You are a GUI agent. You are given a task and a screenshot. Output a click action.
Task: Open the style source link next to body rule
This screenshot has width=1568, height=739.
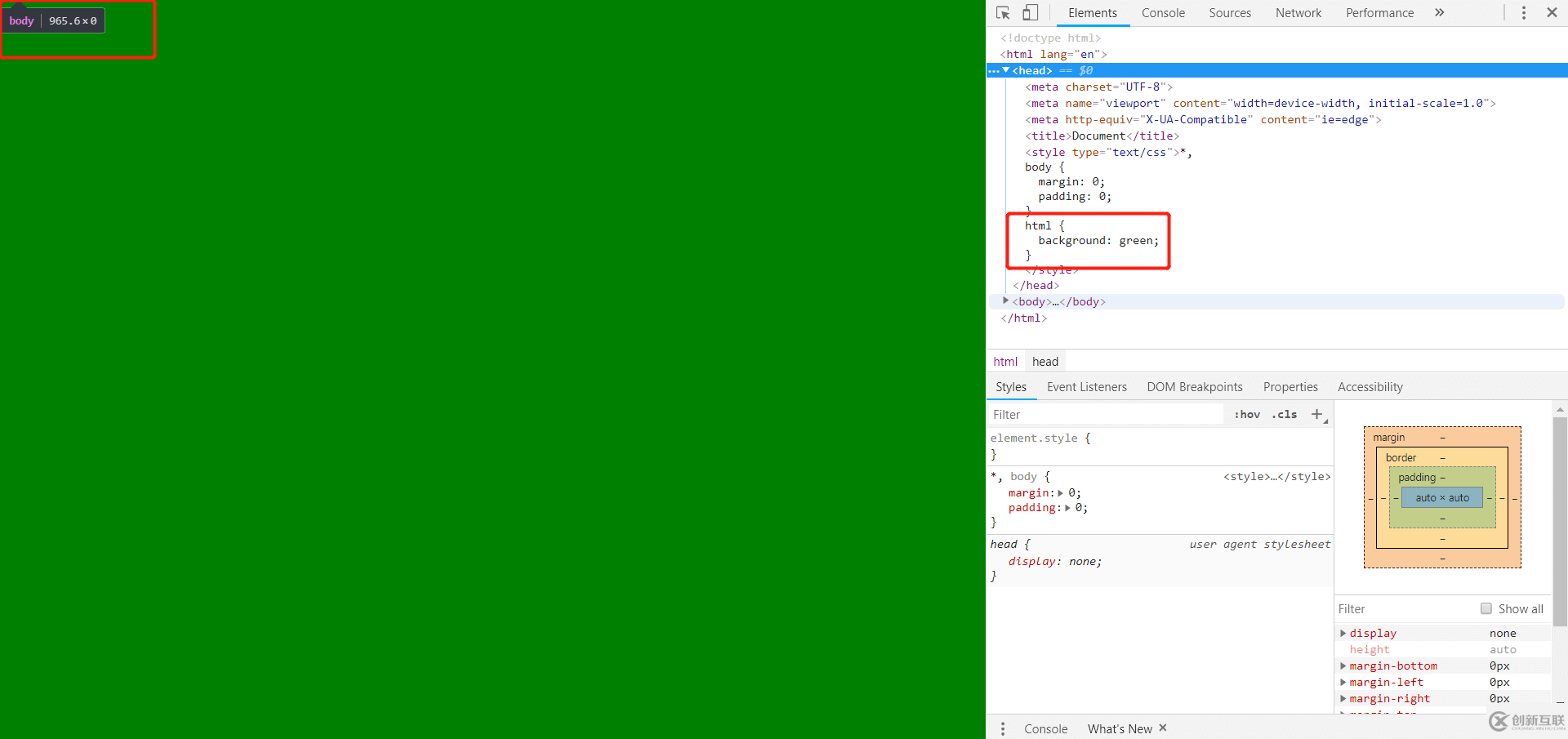click(1277, 476)
